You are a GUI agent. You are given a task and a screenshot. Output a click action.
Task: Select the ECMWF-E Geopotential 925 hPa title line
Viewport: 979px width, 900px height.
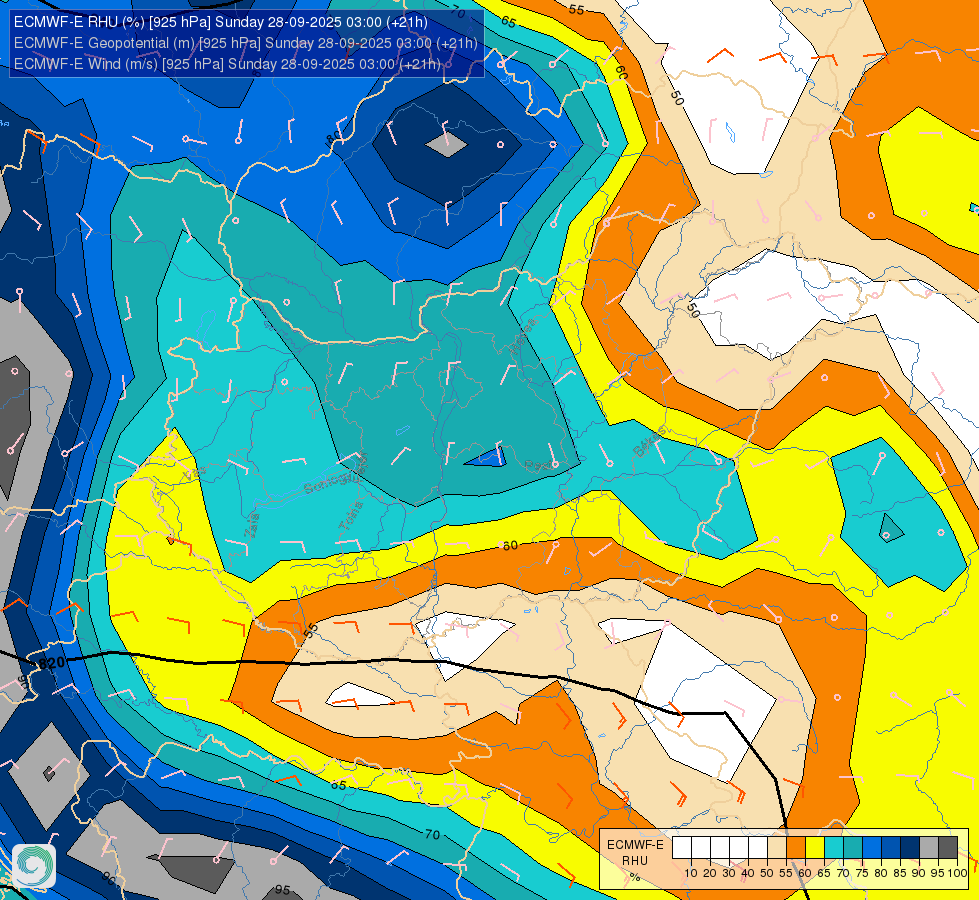pyautogui.click(x=245, y=43)
